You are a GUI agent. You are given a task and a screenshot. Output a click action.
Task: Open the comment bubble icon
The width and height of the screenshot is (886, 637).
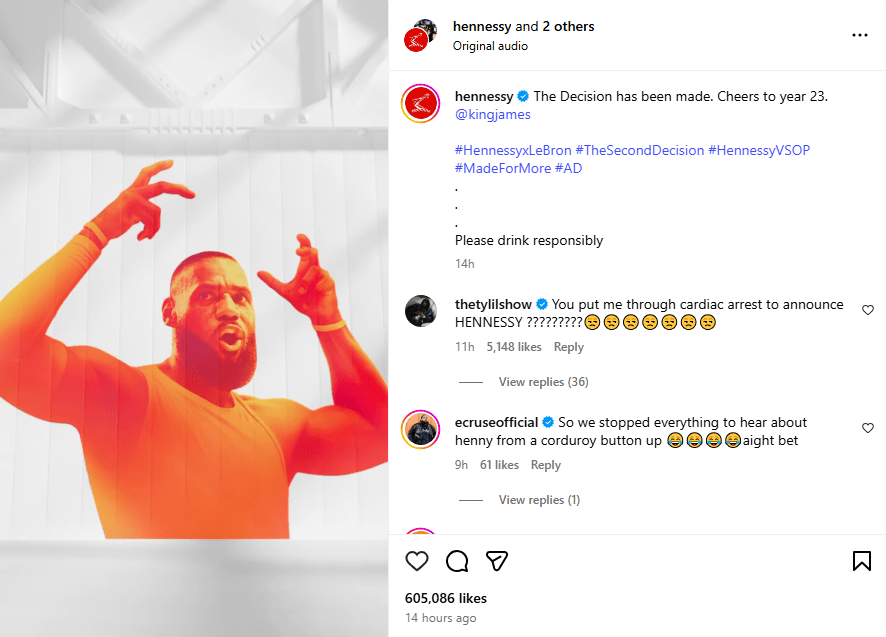coord(457,561)
